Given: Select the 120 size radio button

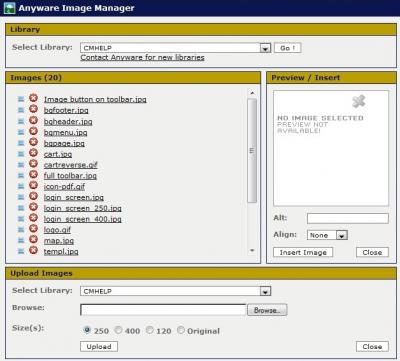Looking at the screenshot, I should [x=150, y=330].
